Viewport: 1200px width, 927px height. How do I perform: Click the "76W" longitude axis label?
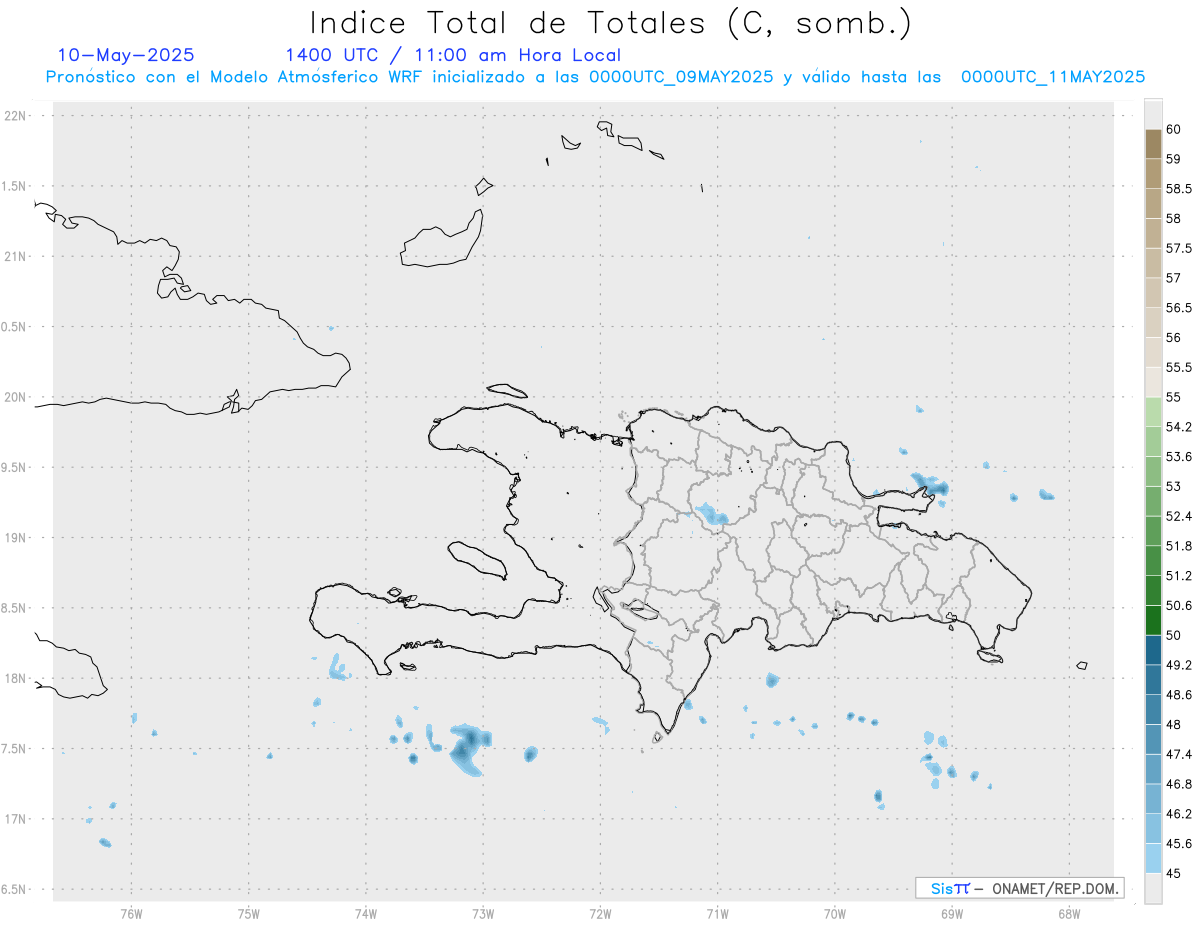[131, 914]
